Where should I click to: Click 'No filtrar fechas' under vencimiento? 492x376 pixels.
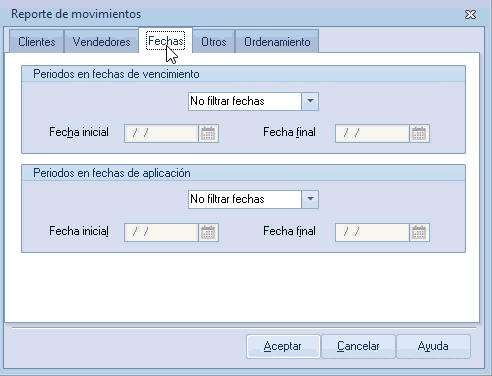[245, 101]
